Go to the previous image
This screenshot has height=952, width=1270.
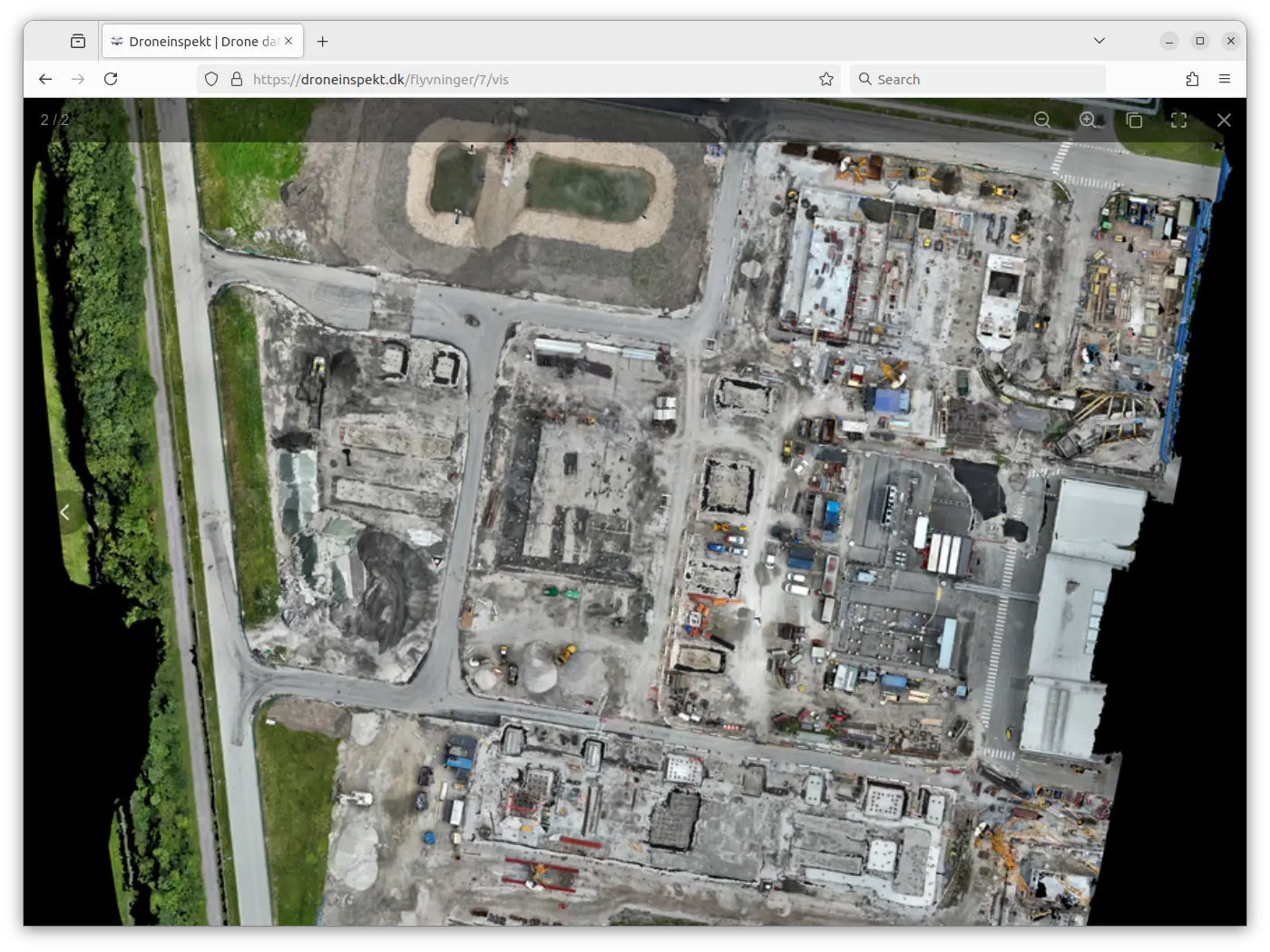point(65,512)
